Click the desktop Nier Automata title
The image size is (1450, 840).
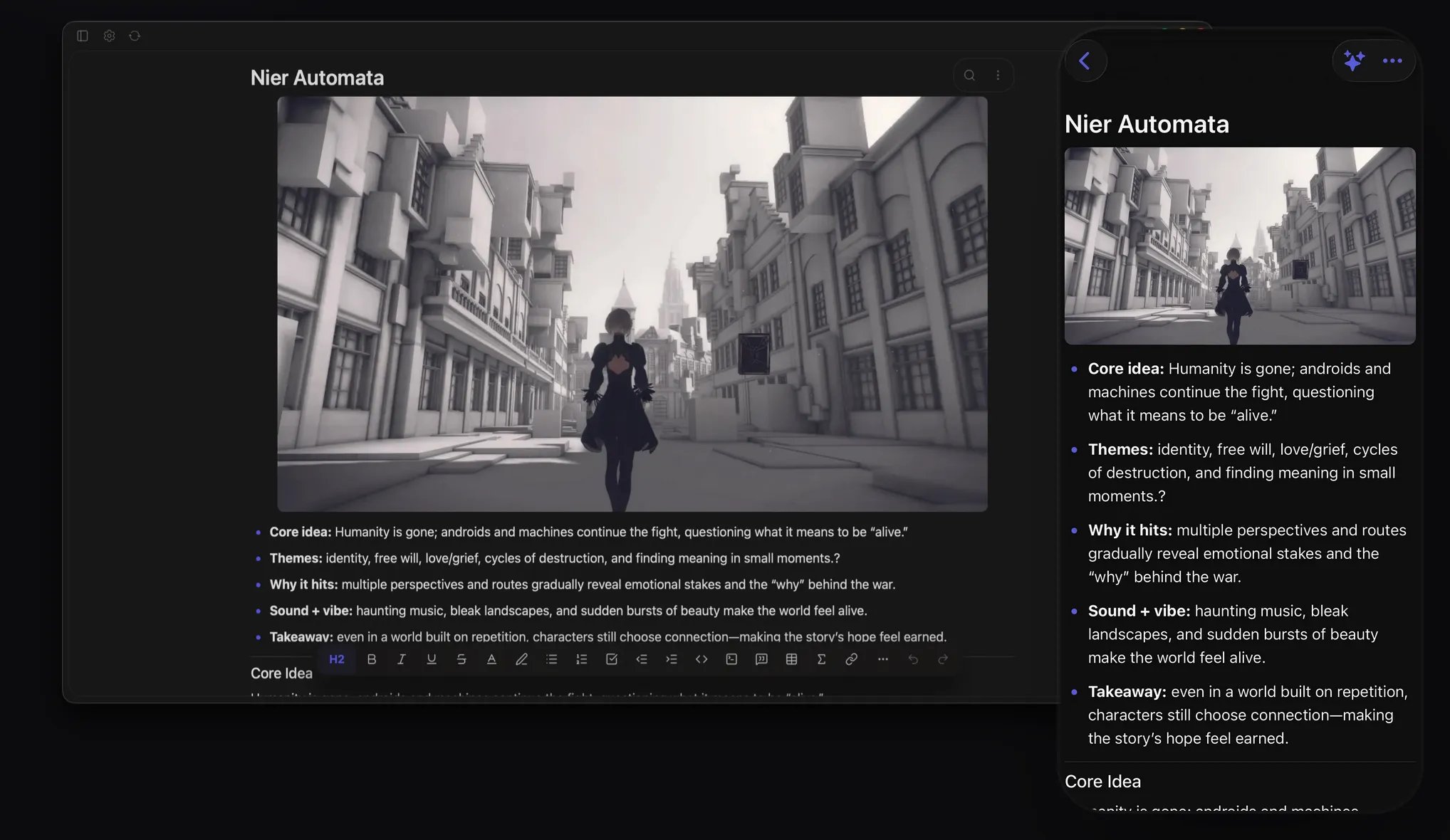[317, 78]
